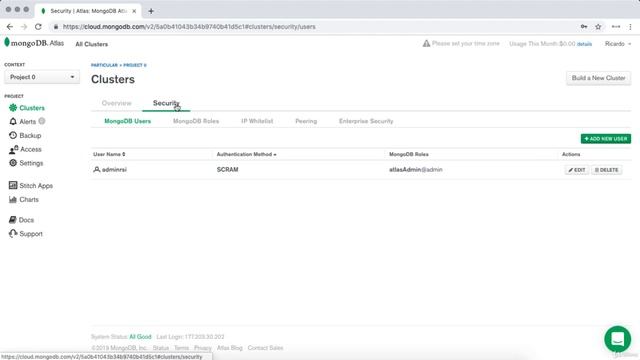Open the Ricardo account menu
Viewport: 640px width, 360px height.
click(618, 44)
